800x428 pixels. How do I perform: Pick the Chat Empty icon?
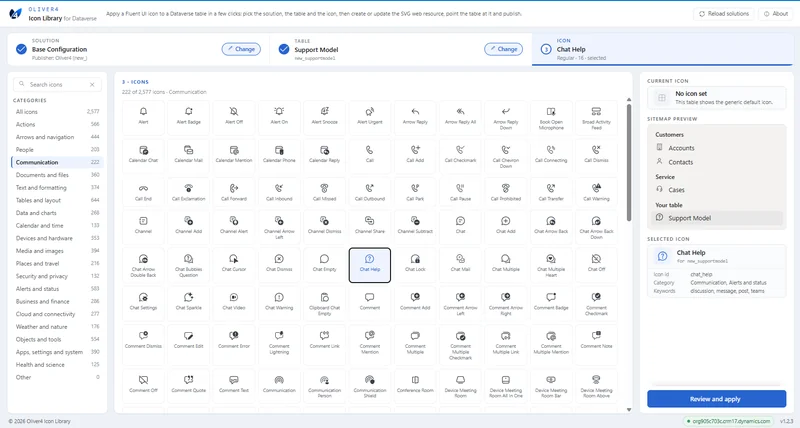click(x=324, y=265)
